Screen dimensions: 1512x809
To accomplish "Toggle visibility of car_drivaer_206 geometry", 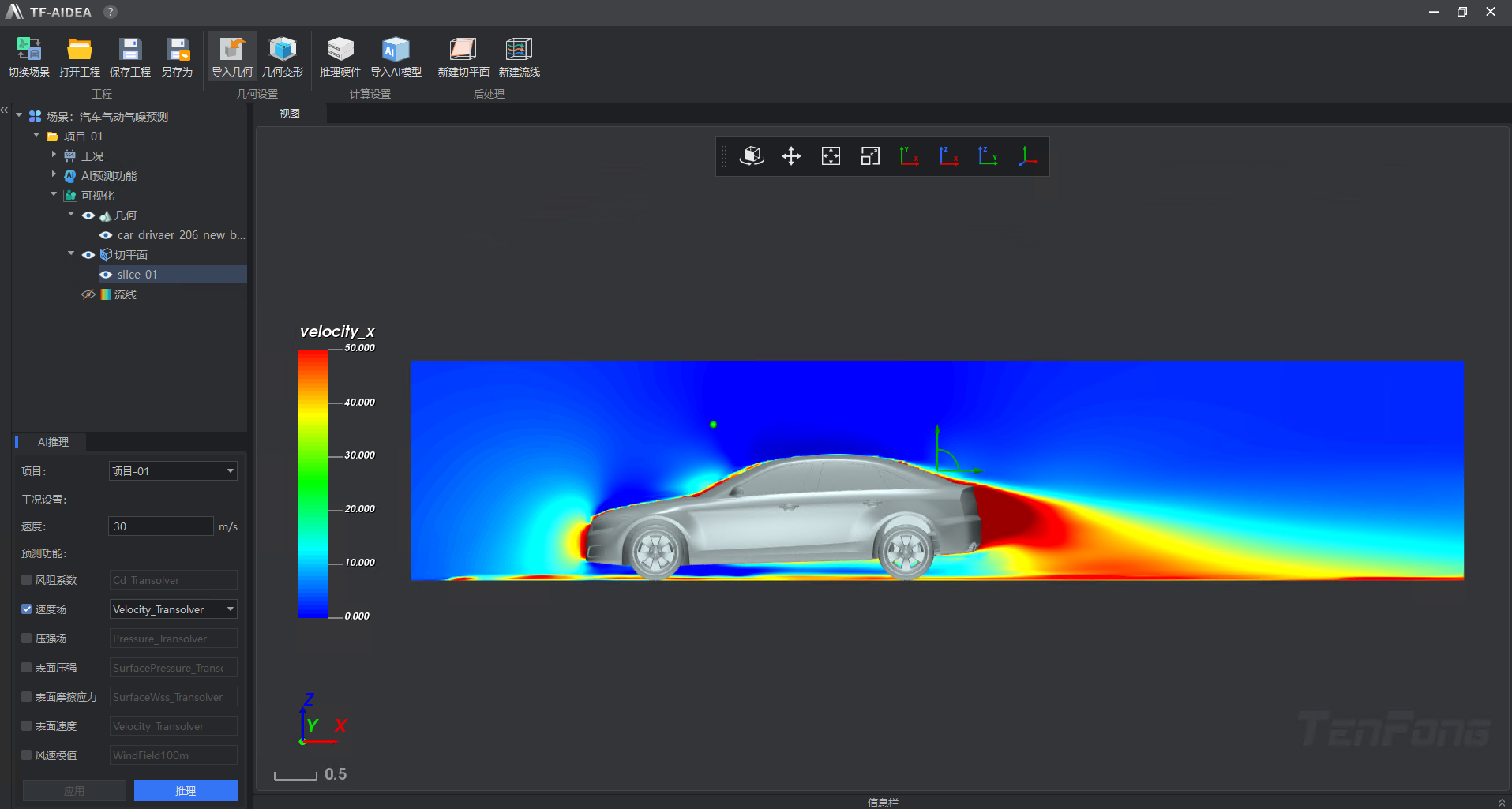I will point(106,235).
